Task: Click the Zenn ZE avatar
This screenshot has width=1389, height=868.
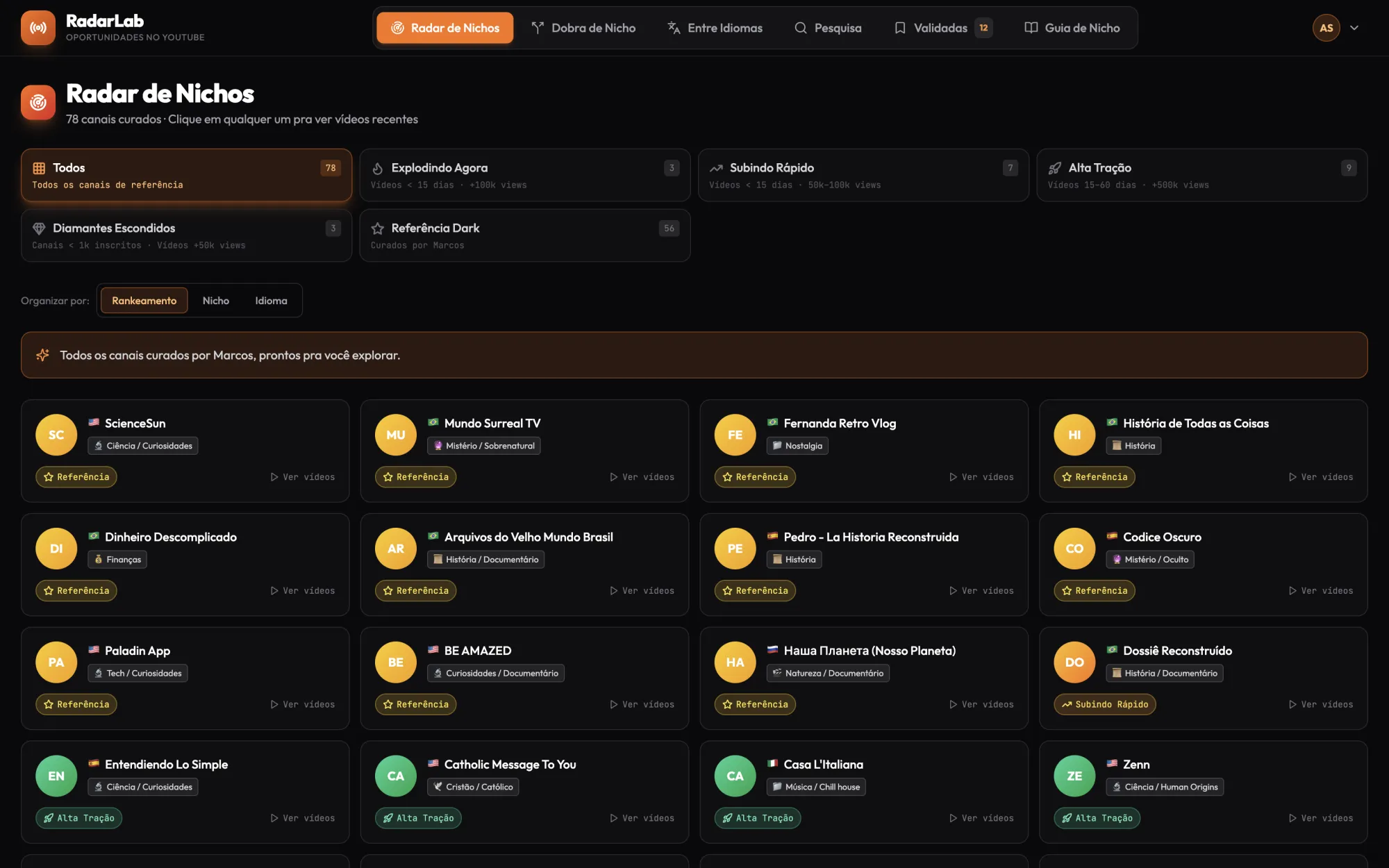Action: pyautogui.click(x=1074, y=776)
